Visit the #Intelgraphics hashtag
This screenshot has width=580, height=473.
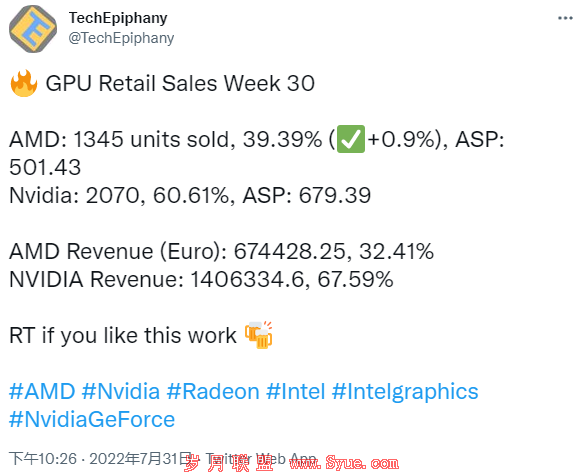point(405,391)
